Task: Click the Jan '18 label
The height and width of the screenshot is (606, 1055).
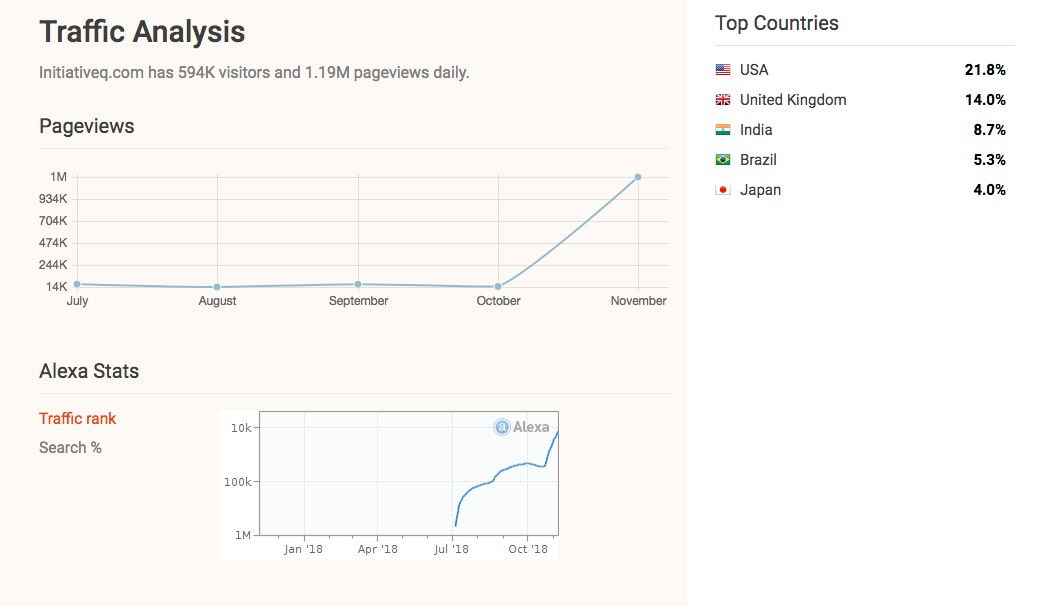Action: pos(303,549)
